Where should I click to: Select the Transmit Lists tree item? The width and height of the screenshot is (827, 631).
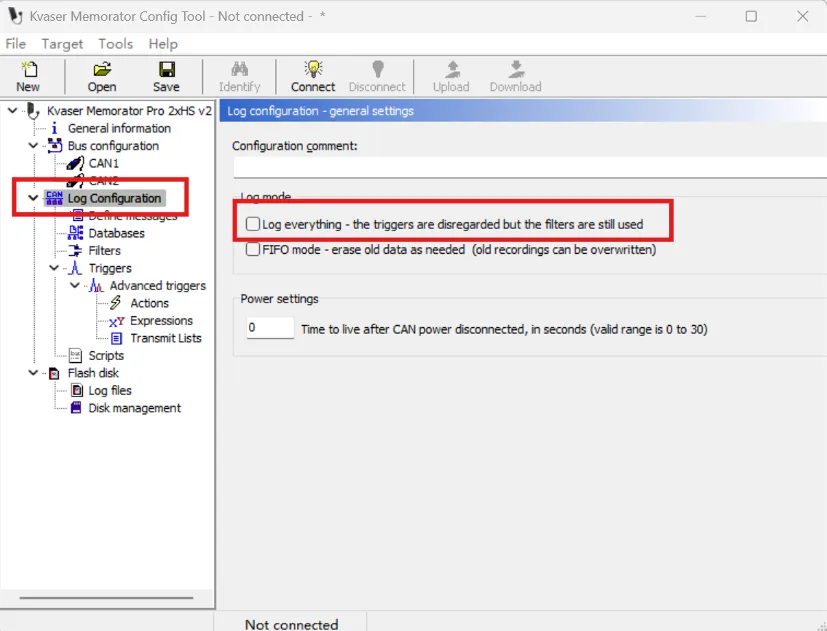(x=166, y=338)
